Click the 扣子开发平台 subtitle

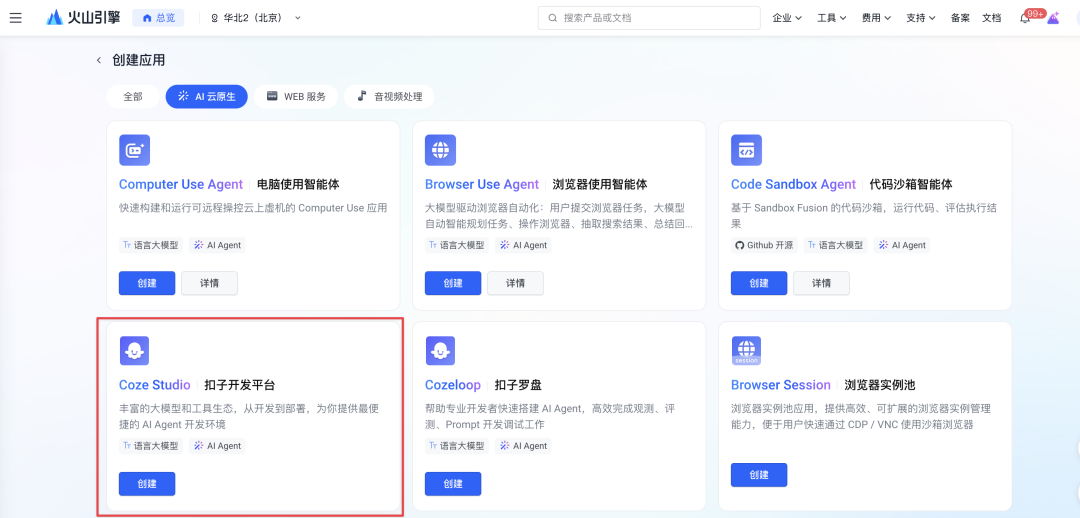pyautogui.click(x=240, y=385)
